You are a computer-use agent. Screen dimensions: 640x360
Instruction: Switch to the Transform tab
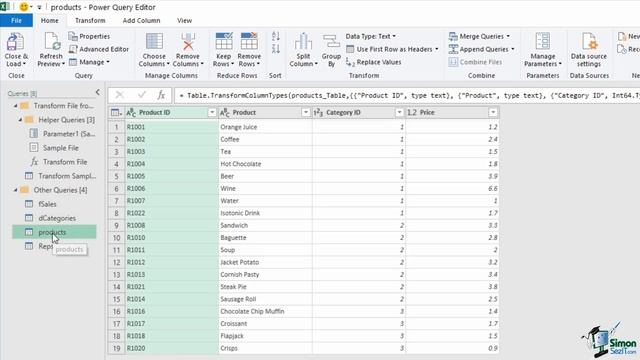tap(90, 20)
